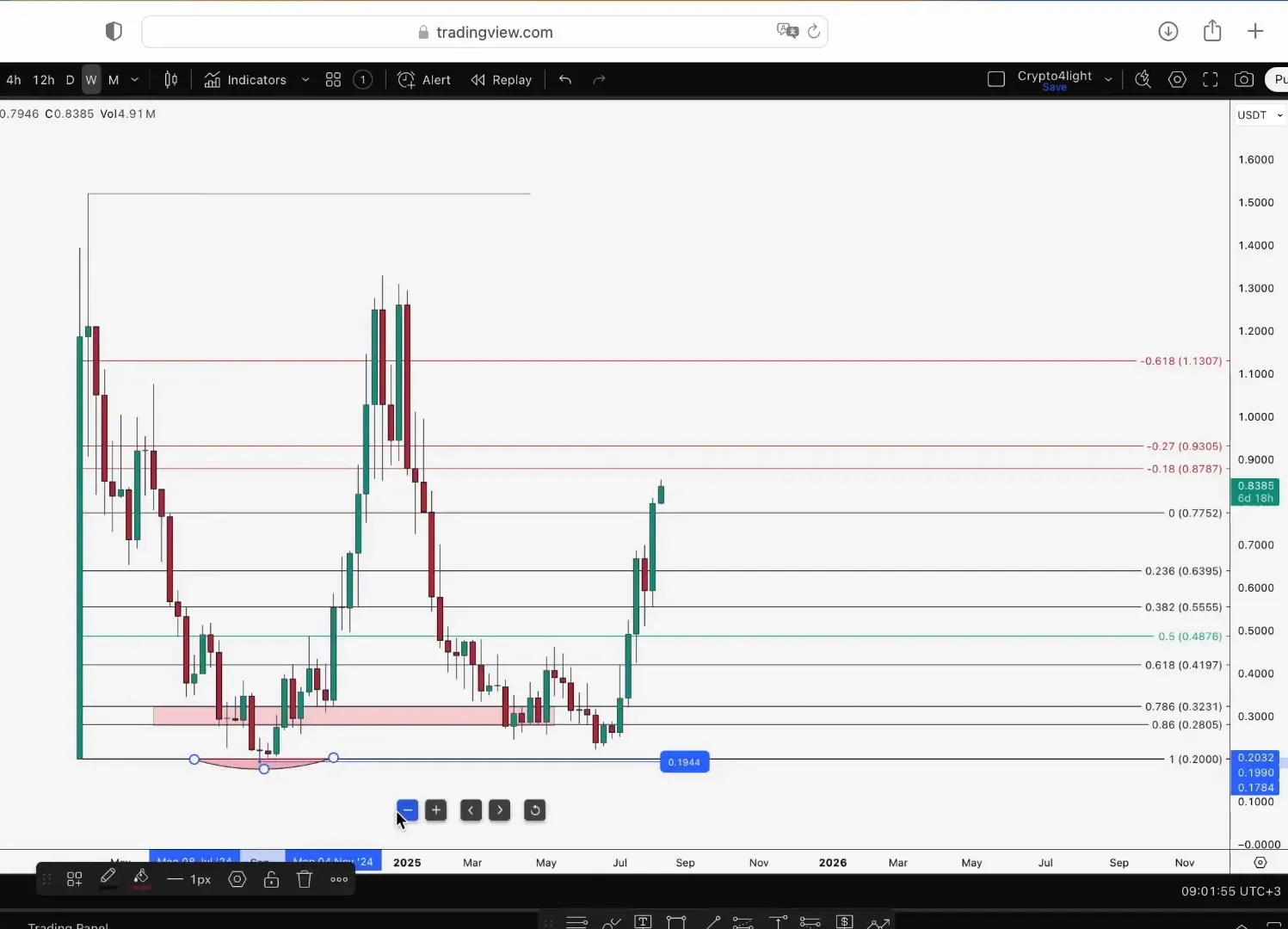
Task: Open time axis settings gear icon
Action: (1260, 863)
